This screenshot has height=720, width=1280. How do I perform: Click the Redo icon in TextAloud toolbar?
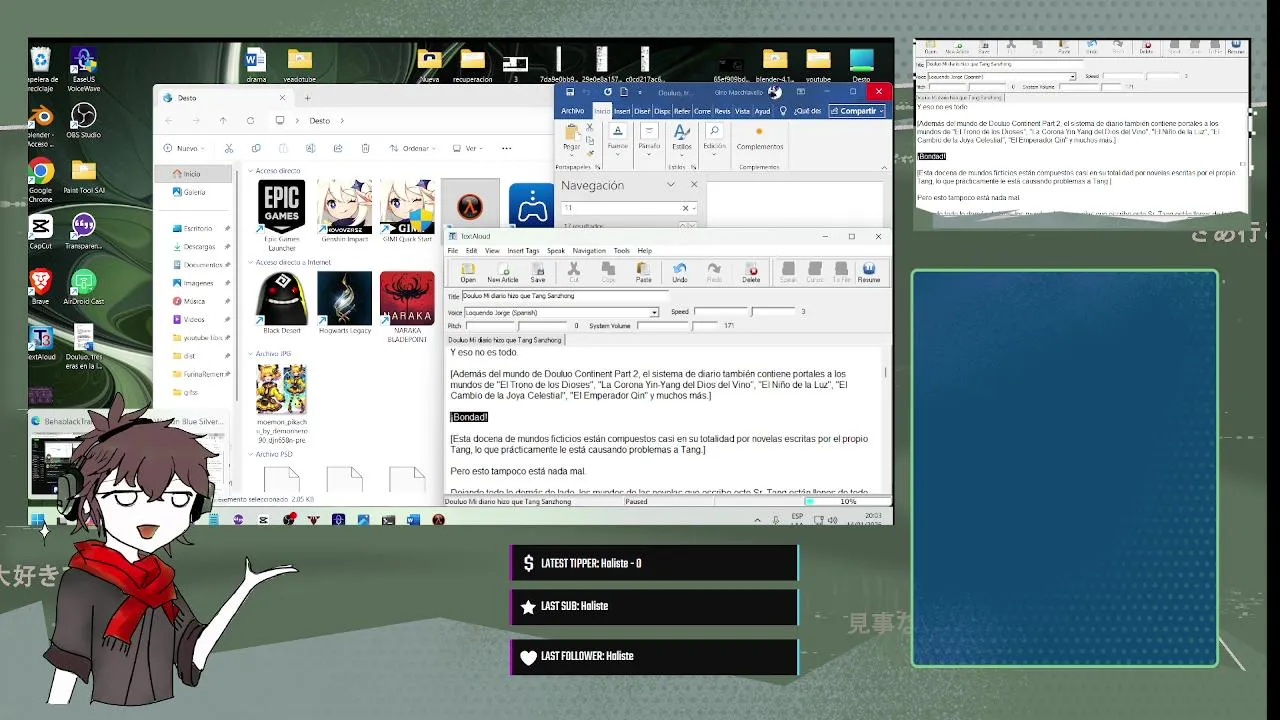pyautogui.click(x=714, y=272)
